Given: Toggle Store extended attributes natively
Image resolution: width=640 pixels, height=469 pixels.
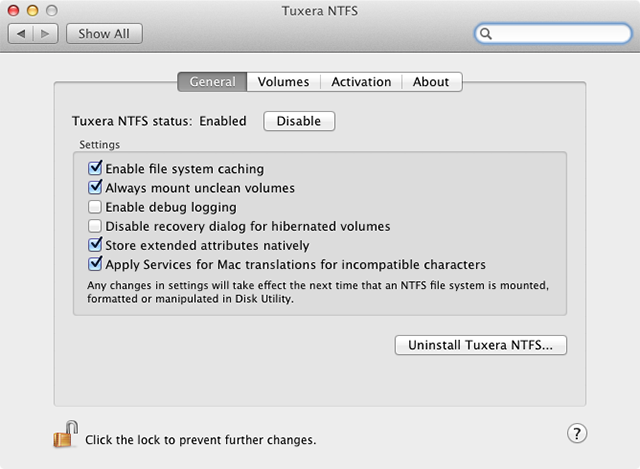Looking at the screenshot, I should [x=95, y=245].
